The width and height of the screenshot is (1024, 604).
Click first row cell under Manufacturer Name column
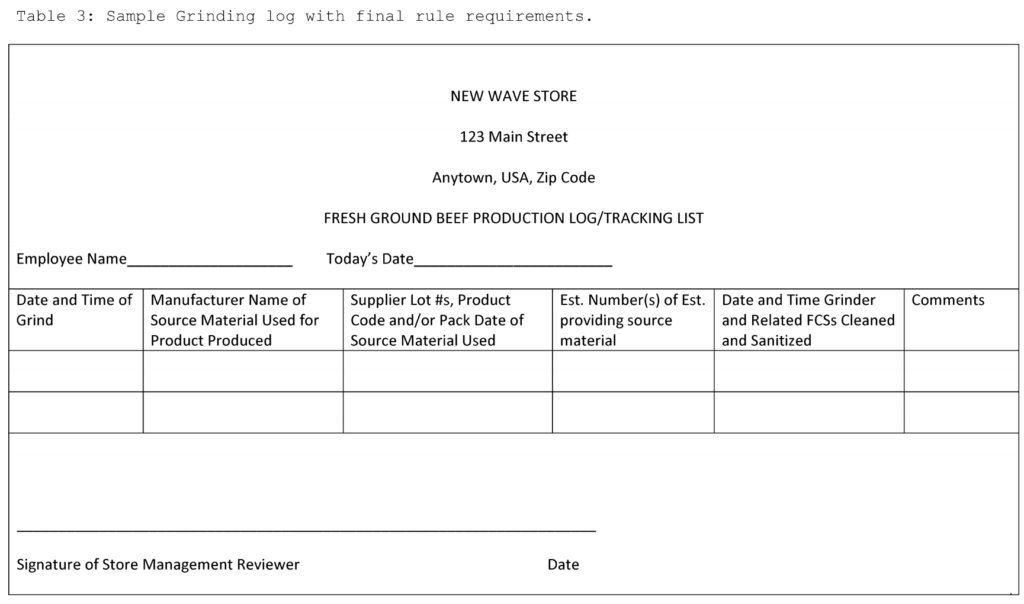(243, 371)
